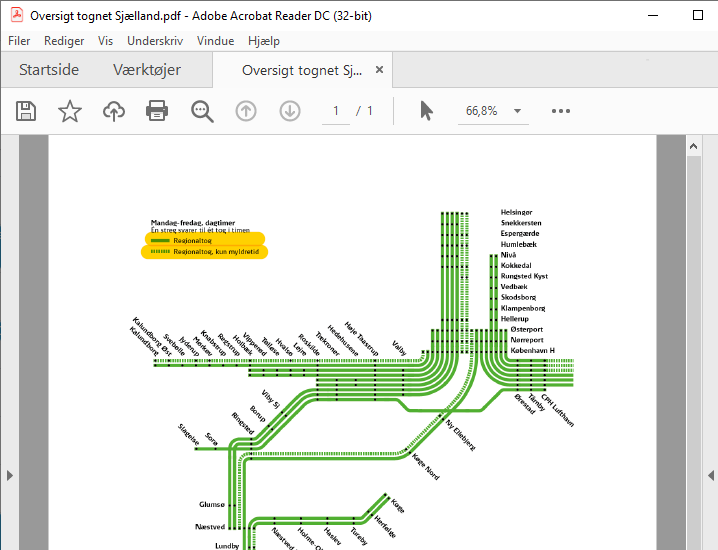
Task: Expand the left navigation pane arrow
Action: [9, 474]
